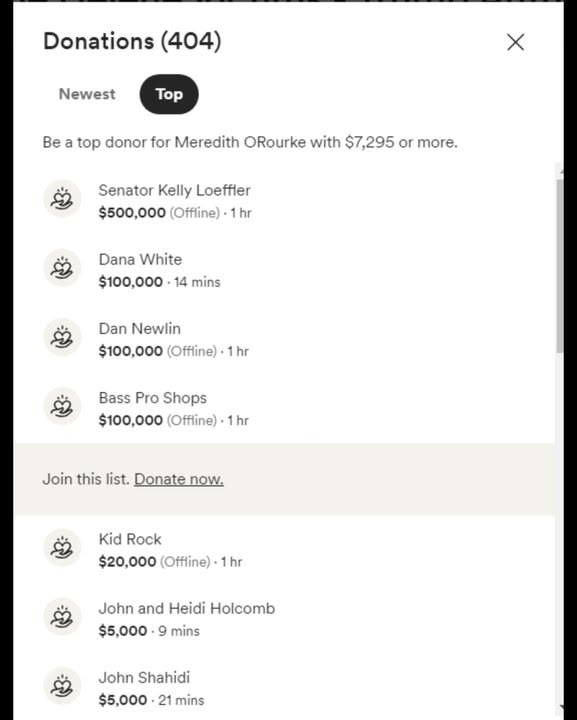
Task: Click the heart-hand icon beside Kid Rock
Action: (x=62, y=548)
